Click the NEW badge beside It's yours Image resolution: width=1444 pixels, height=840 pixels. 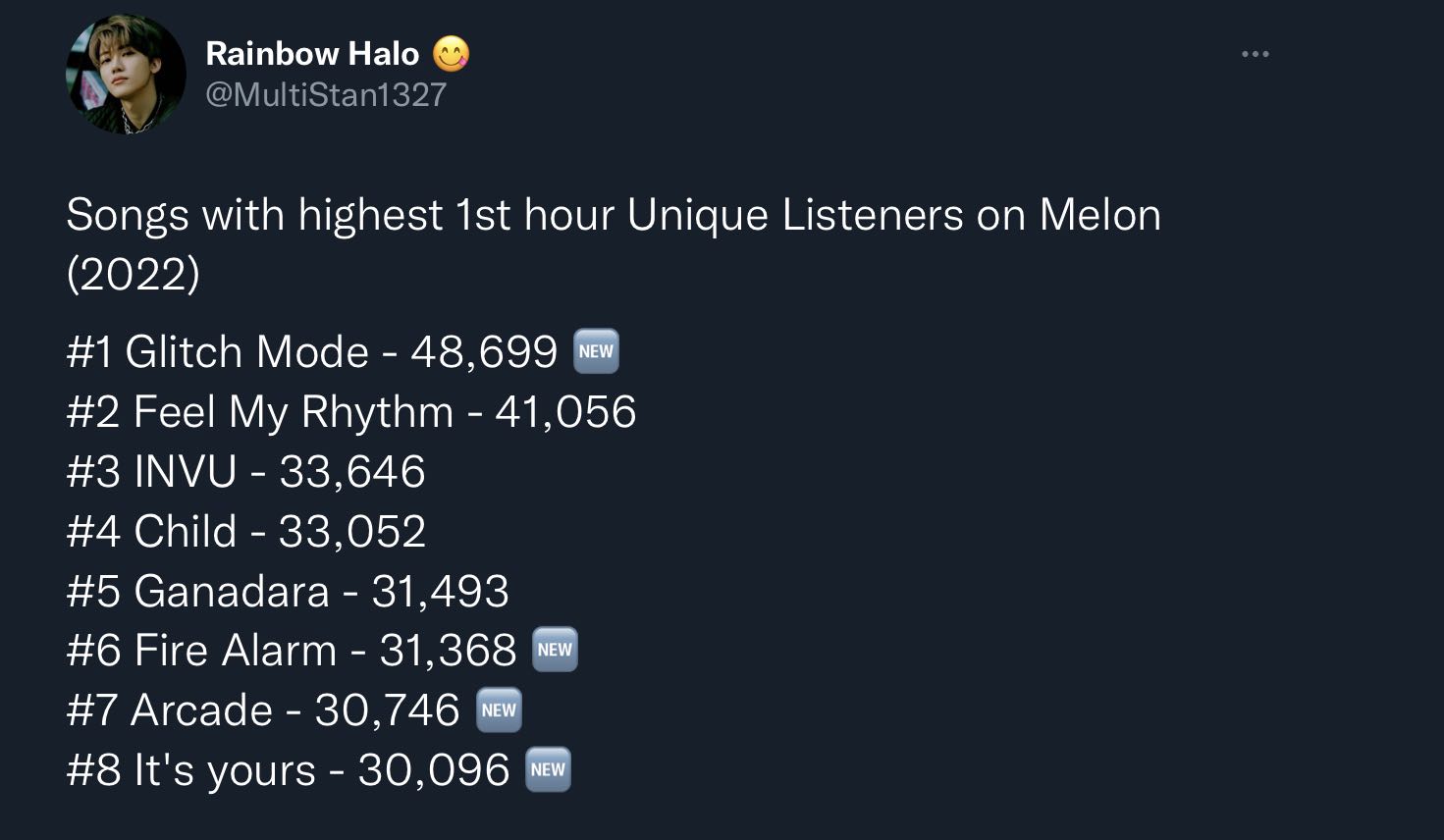click(x=548, y=770)
